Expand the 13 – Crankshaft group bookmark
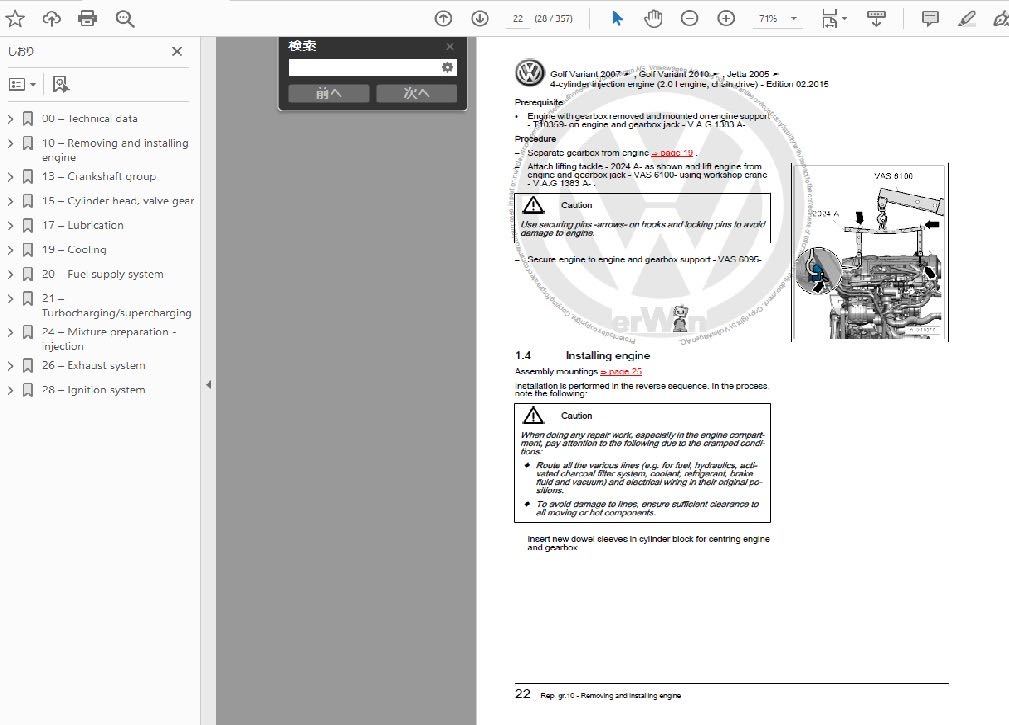This screenshot has width=1009, height=725. (10, 176)
